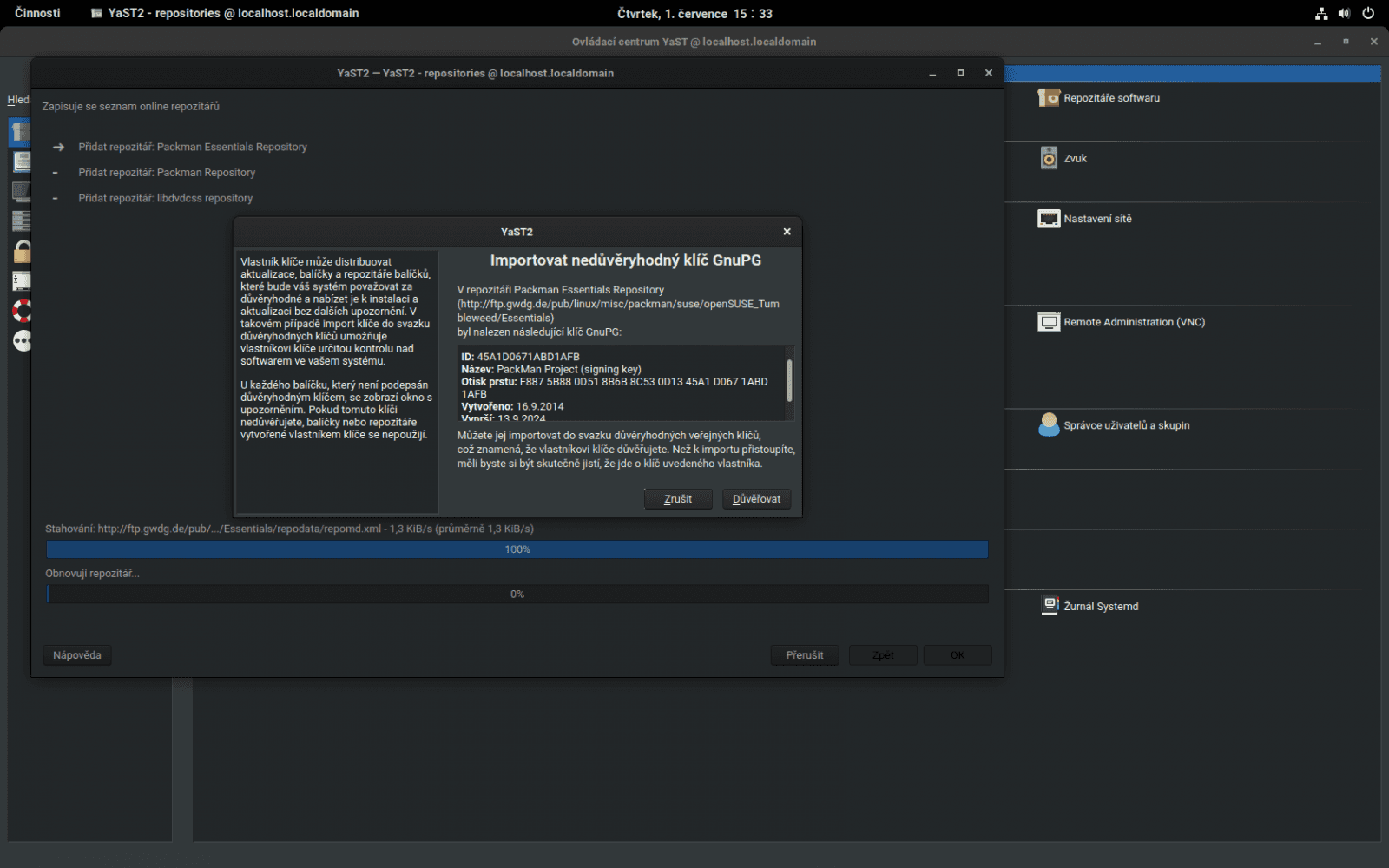Viewport: 1389px width, 868px height.
Task: Click the 100% download progress bar
Action: coord(517,549)
